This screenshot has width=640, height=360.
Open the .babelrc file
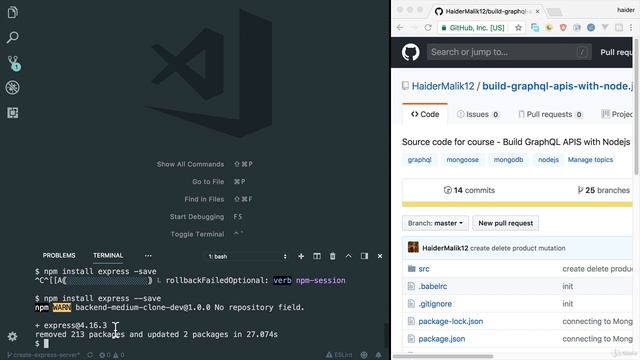433,287
